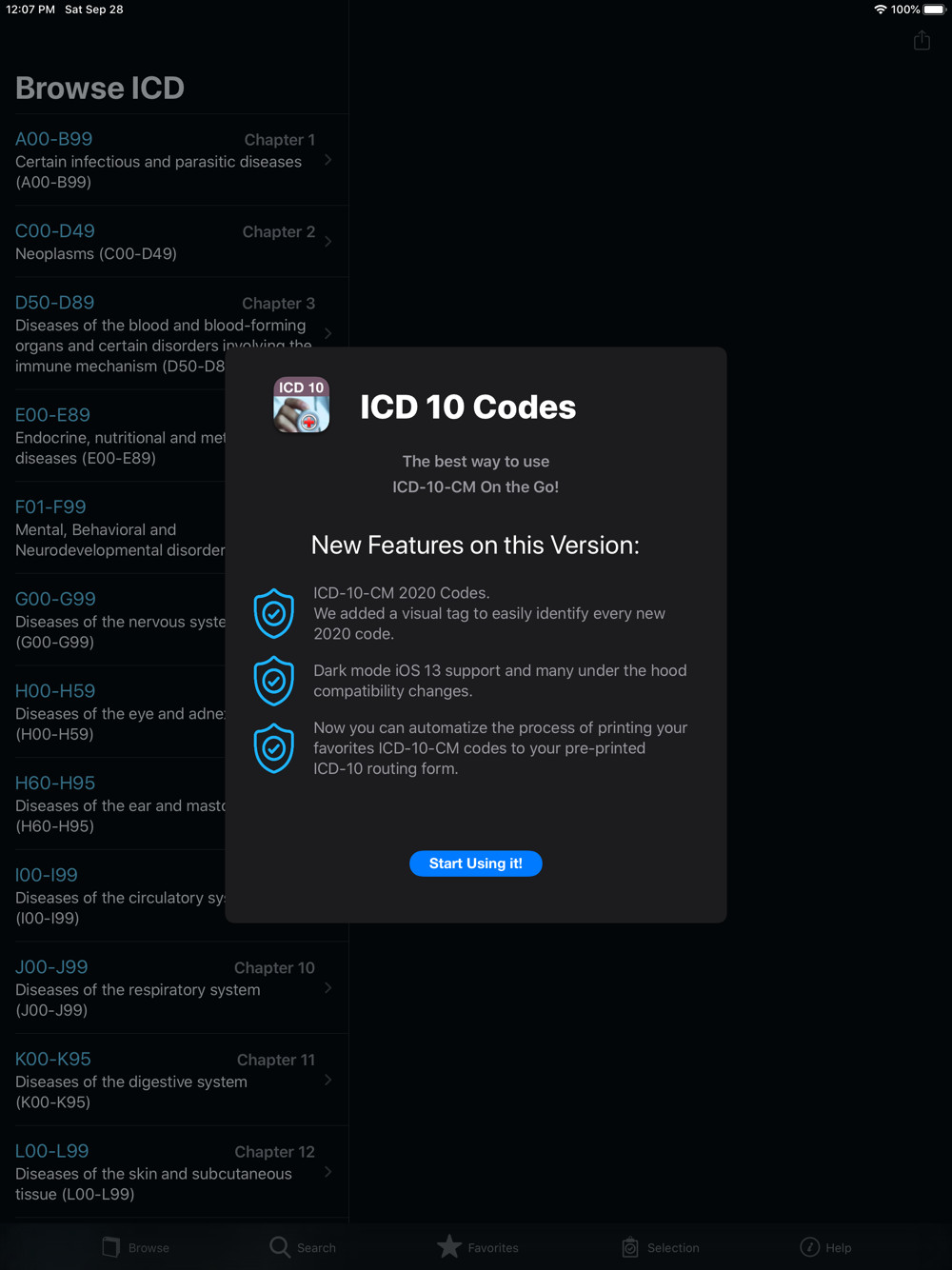This screenshot has height=1270, width=952.
Task: Open the Help info tab
Action: point(826,1247)
